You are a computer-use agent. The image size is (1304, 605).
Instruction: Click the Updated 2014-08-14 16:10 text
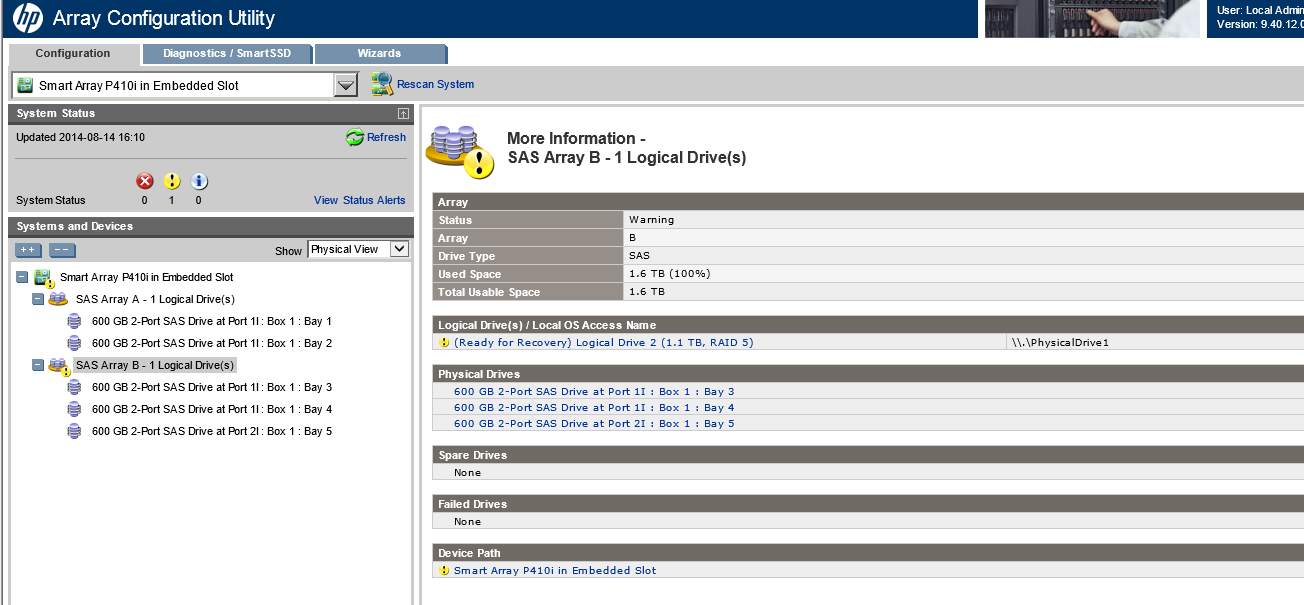(x=80, y=137)
